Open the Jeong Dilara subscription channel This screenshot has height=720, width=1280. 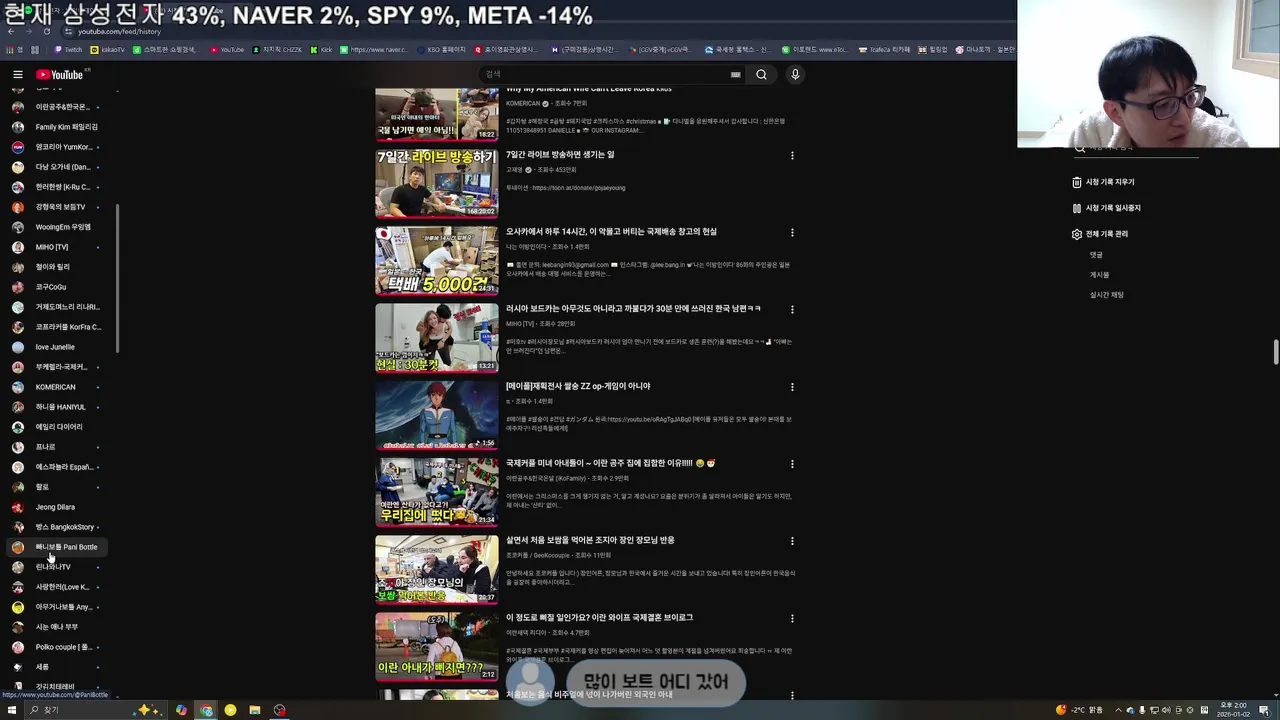58,507
